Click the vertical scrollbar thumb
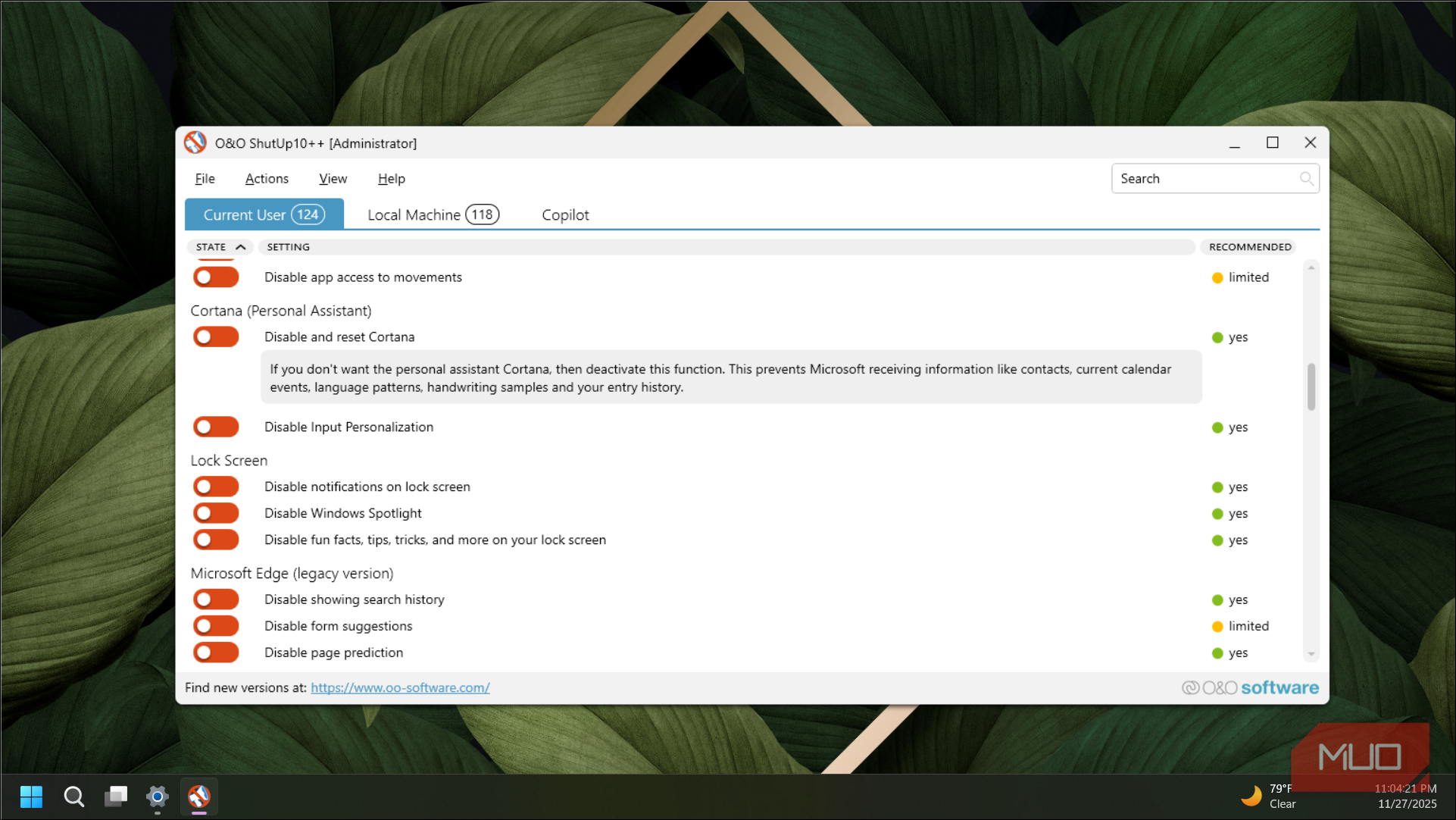Viewport: 1456px width, 820px height. pyautogui.click(x=1311, y=387)
